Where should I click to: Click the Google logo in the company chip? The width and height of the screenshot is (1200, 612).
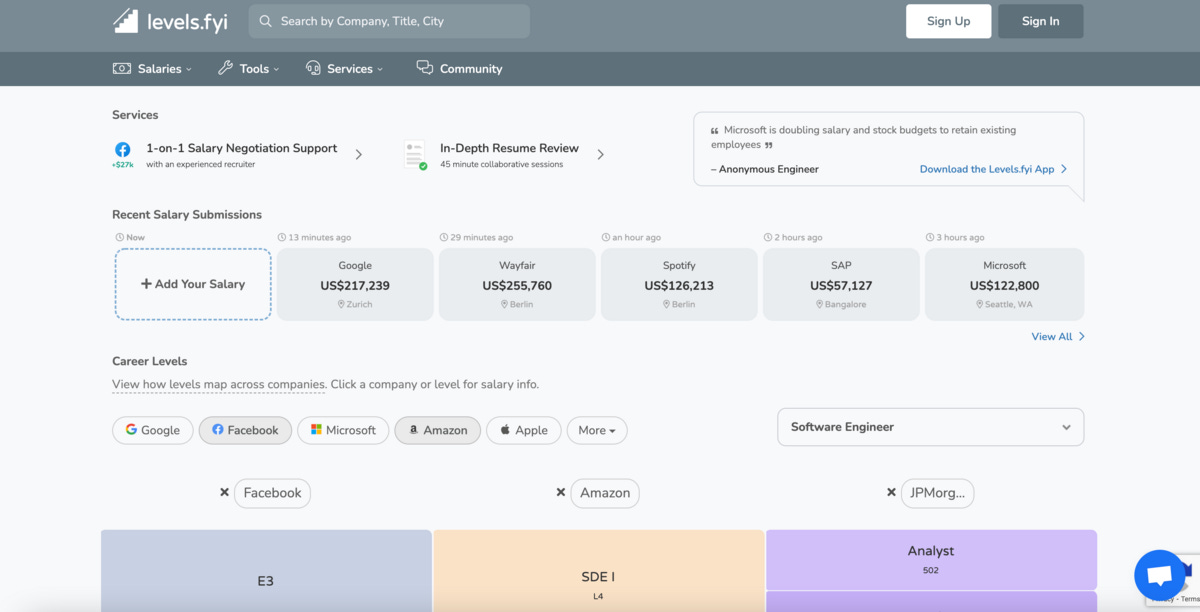coord(131,430)
